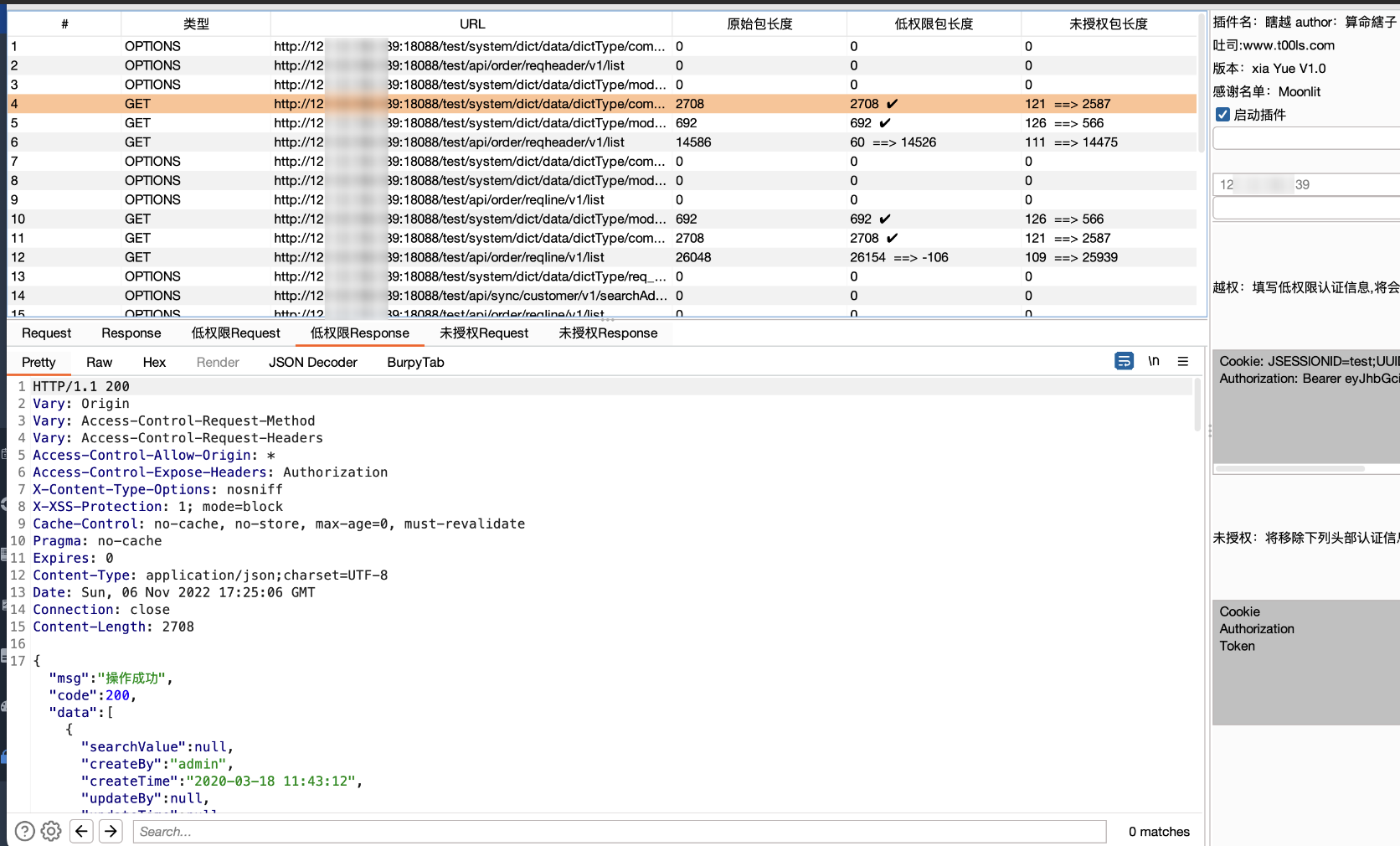1400x846 pixels.
Task: Select row 12 GET reqline/v1/list request
Action: coord(602,257)
